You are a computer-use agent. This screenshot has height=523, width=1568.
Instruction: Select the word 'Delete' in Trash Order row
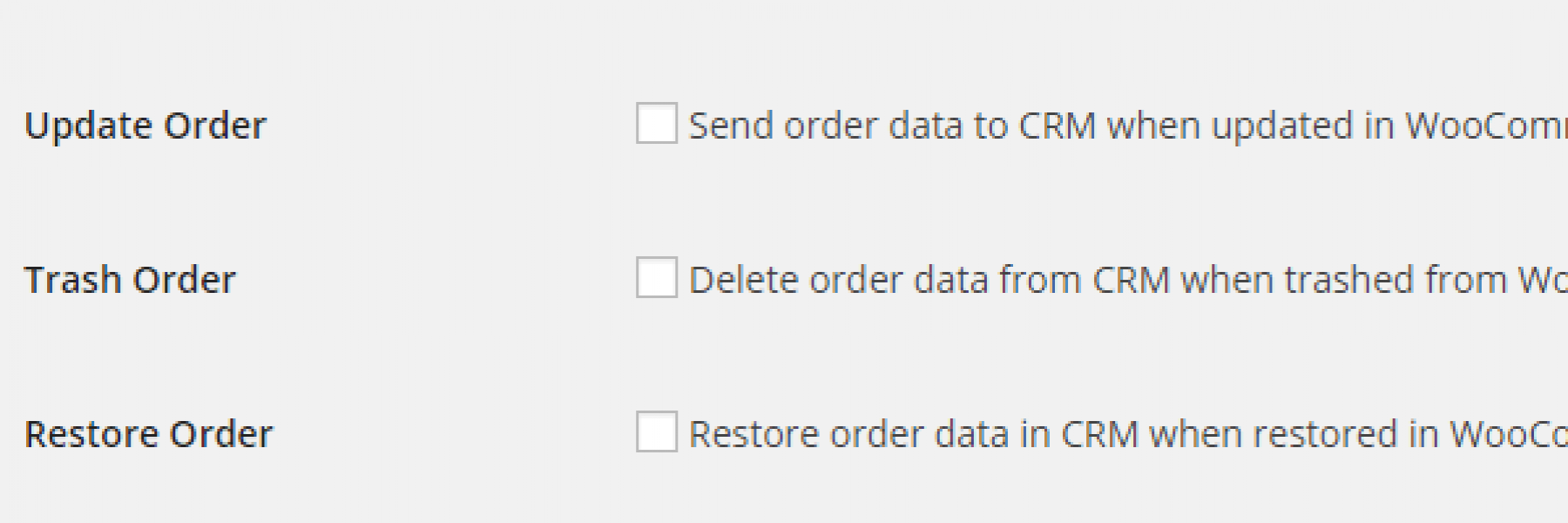[x=743, y=280]
